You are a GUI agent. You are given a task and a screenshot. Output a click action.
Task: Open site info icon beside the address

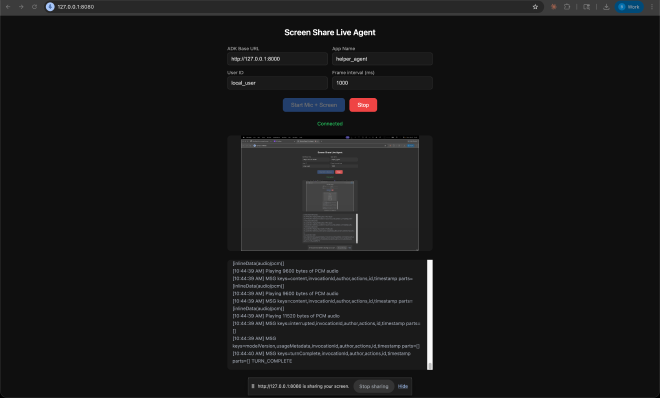tap(50, 7)
